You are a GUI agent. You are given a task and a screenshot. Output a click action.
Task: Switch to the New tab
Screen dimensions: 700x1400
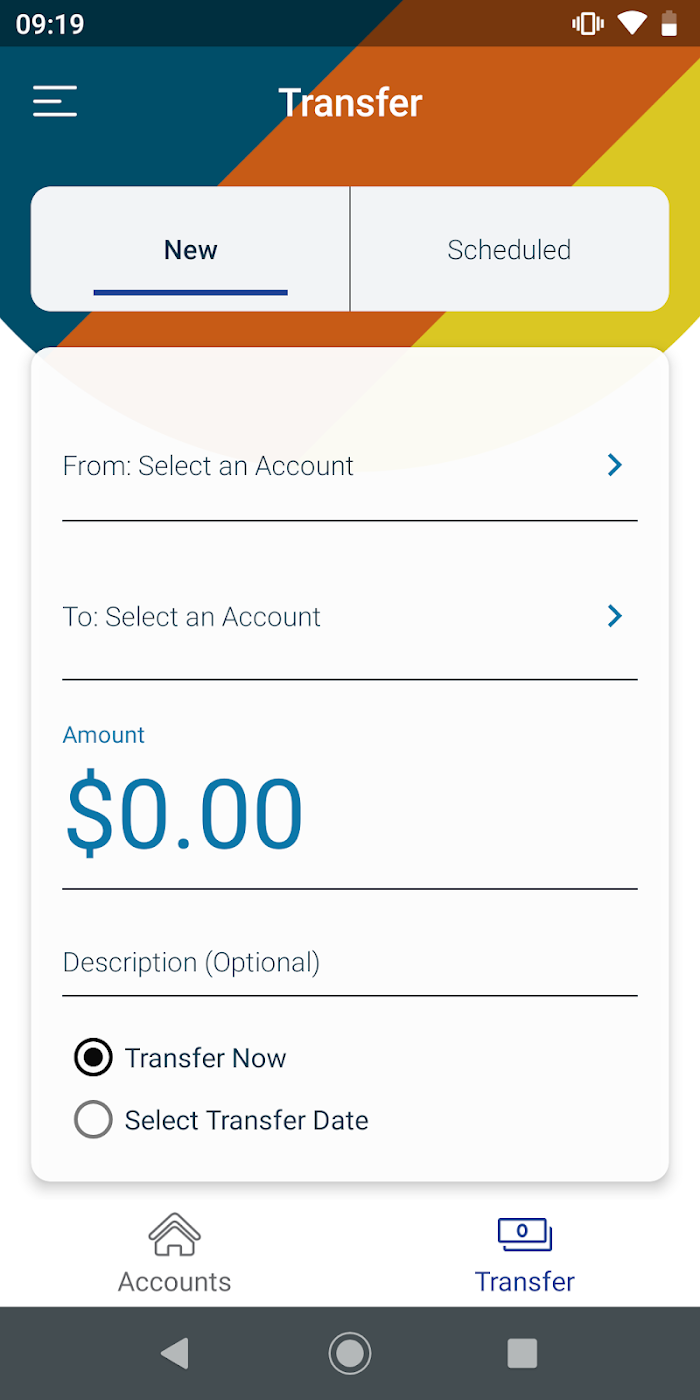pyautogui.click(x=190, y=250)
